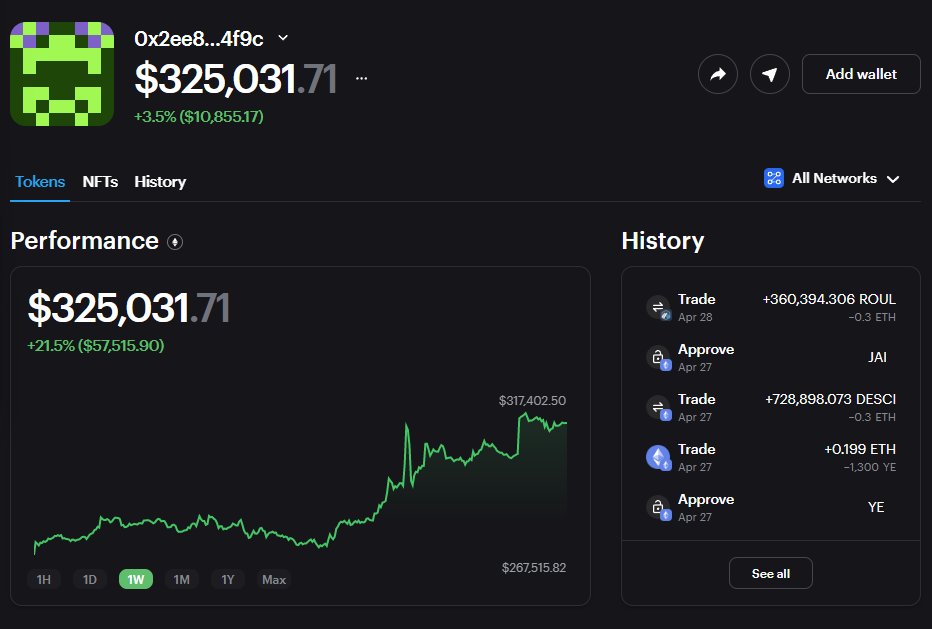This screenshot has height=629, width=932.
Task: Click the ETH icon on the Apr 27 trade
Action: [660, 457]
